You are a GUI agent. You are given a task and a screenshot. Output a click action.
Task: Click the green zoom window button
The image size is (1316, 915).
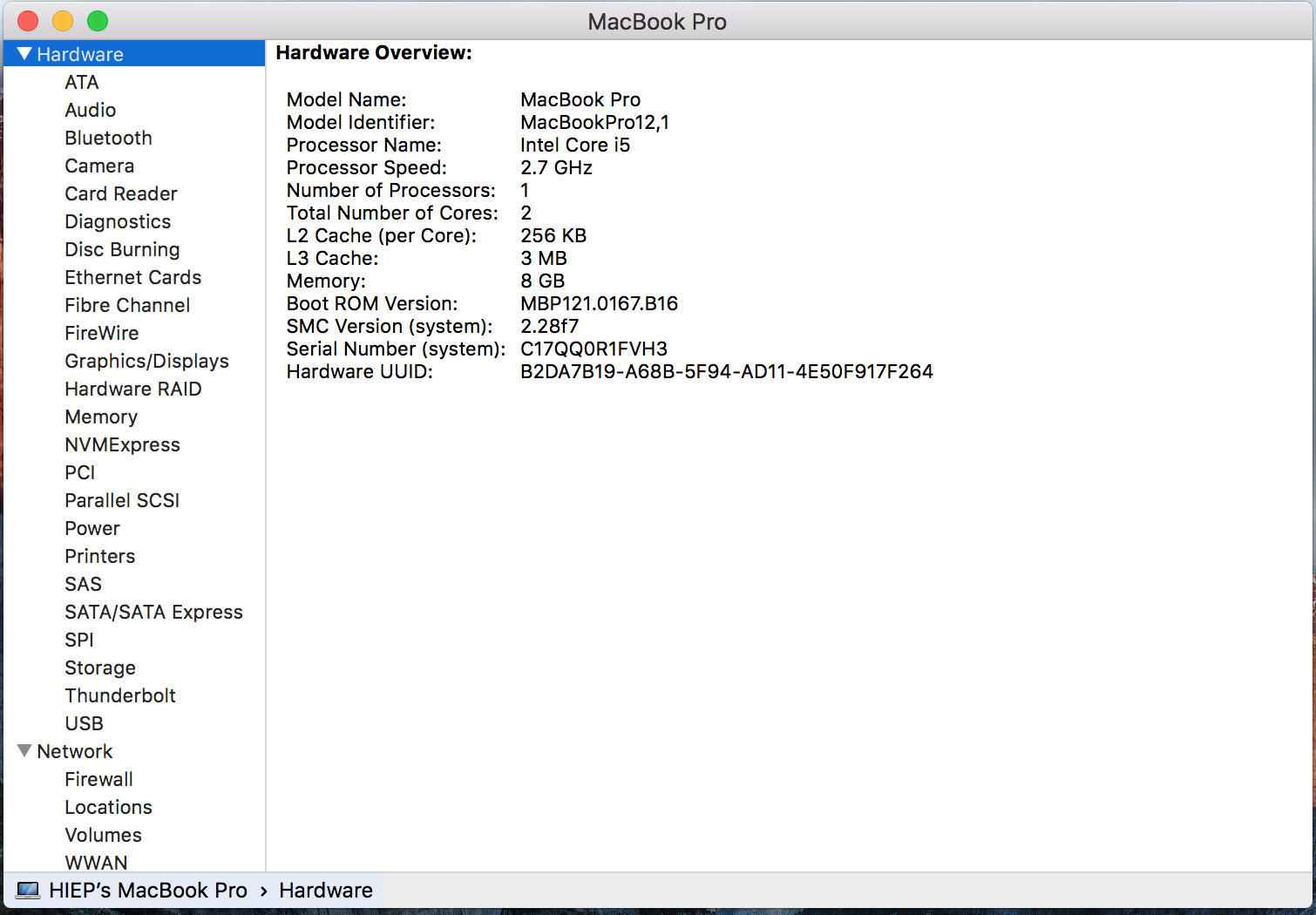(x=98, y=21)
